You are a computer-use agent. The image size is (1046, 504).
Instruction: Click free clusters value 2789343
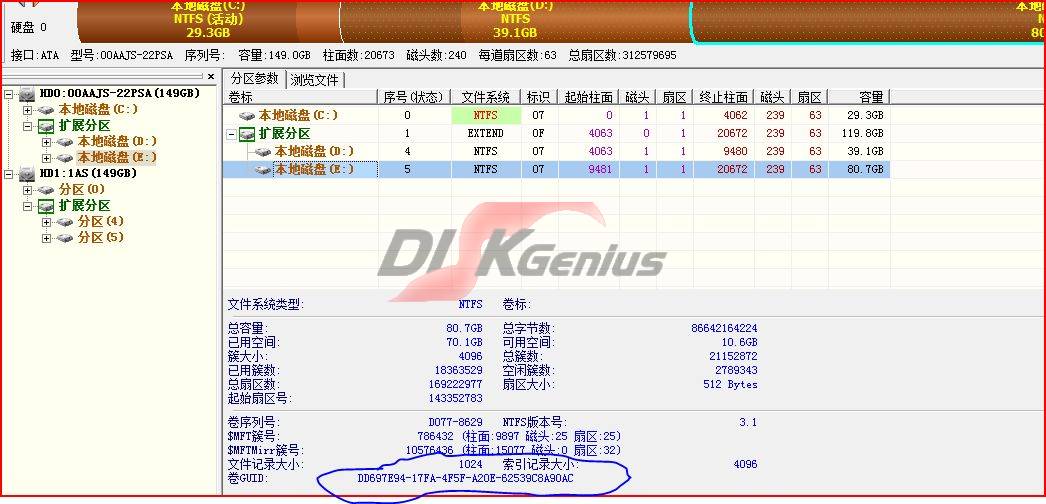tap(736, 370)
